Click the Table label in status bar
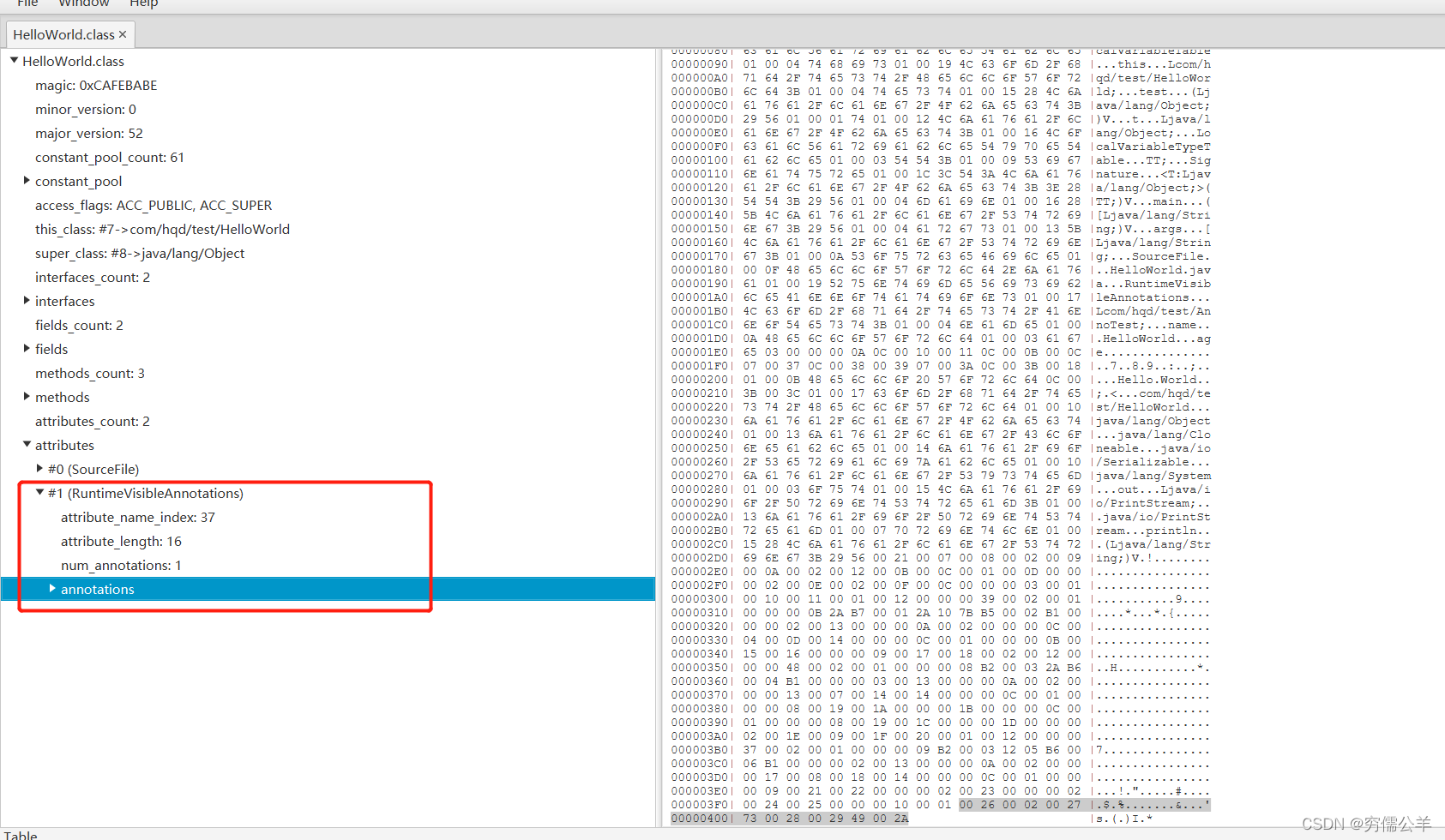1445x840 pixels. [21, 836]
